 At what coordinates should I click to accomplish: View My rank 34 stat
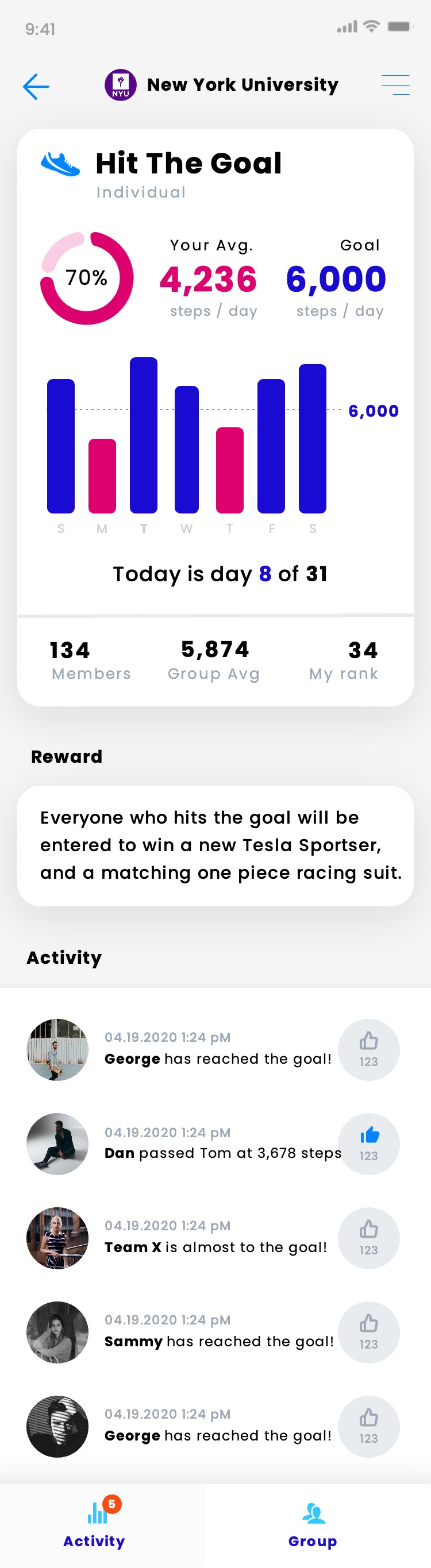pos(344,661)
